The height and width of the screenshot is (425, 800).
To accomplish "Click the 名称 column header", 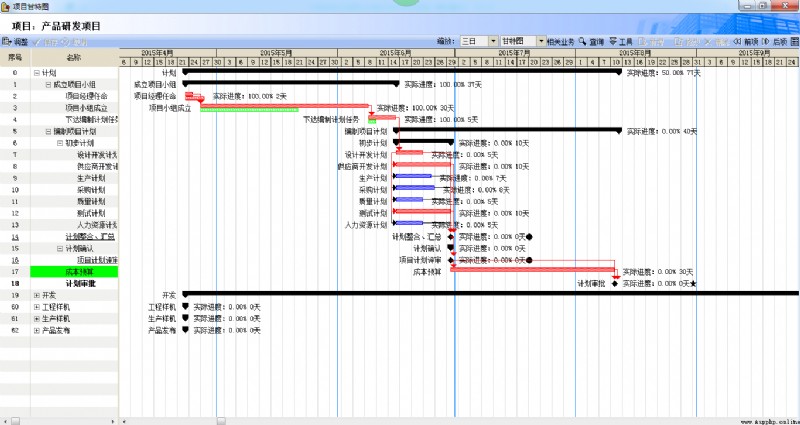I will point(74,58).
